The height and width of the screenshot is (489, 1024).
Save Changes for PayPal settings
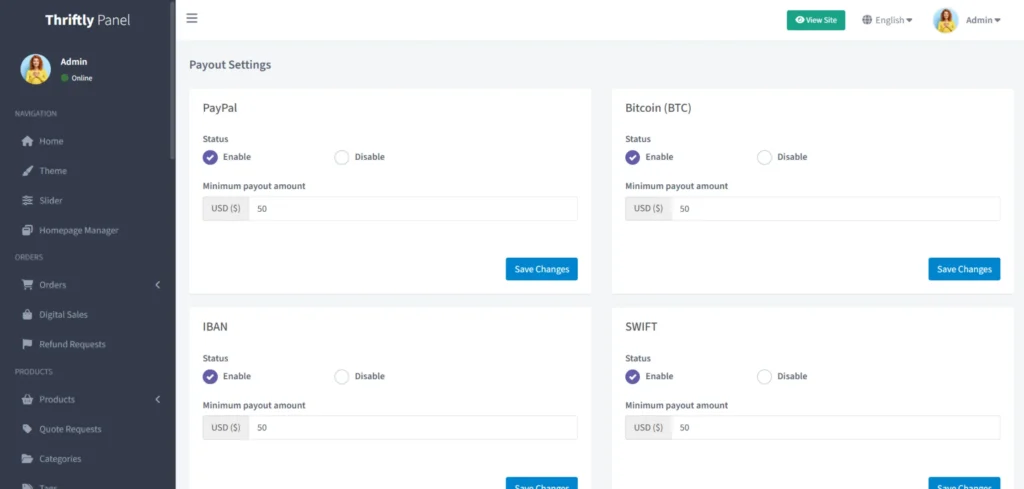coord(541,269)
